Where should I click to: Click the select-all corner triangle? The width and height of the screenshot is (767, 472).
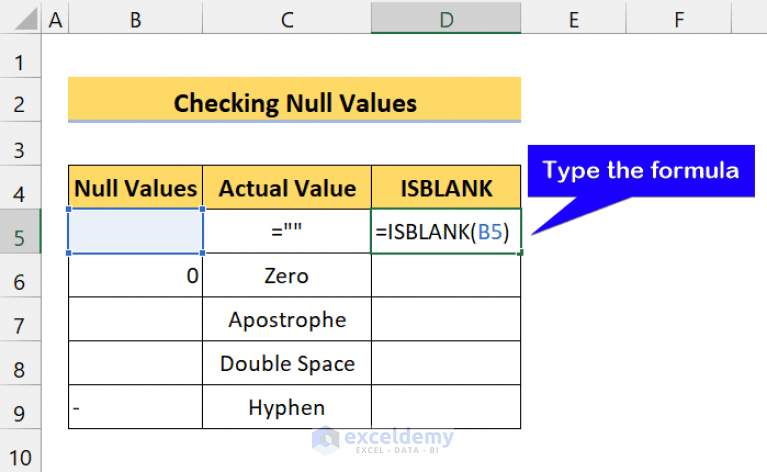(20, 18)
